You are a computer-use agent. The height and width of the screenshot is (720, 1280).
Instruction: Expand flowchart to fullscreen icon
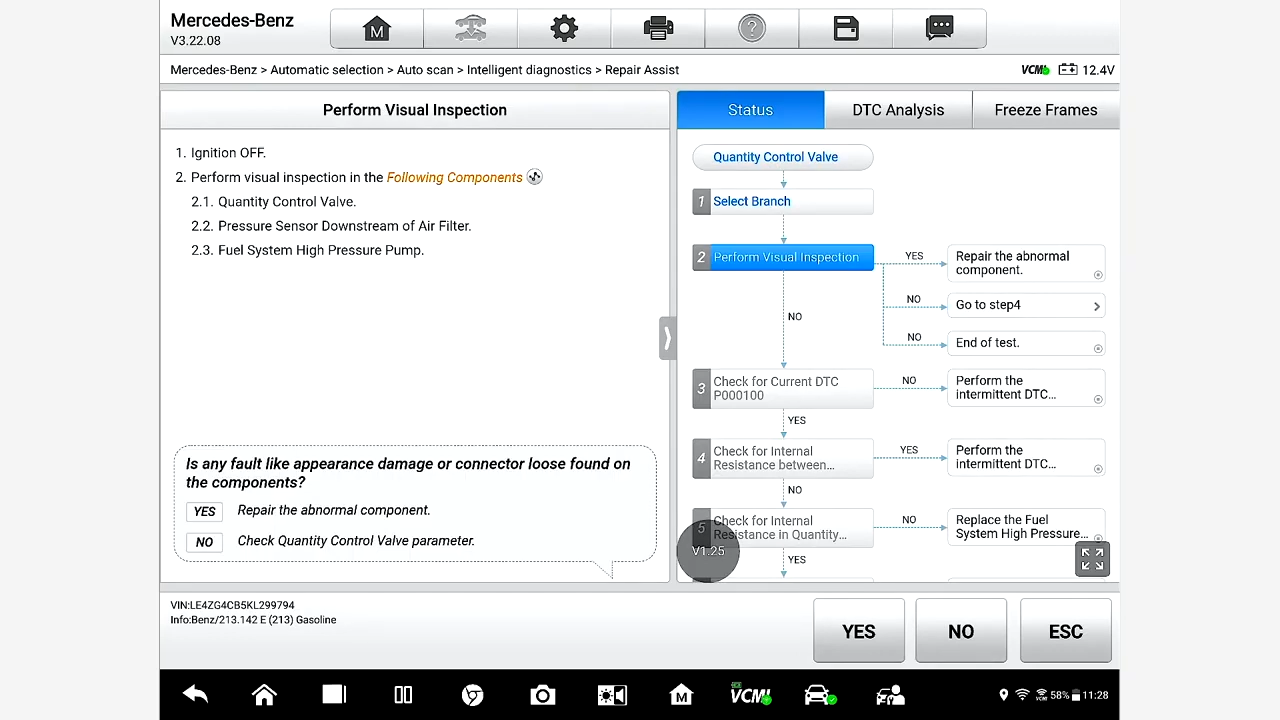tap(1092, 559)
